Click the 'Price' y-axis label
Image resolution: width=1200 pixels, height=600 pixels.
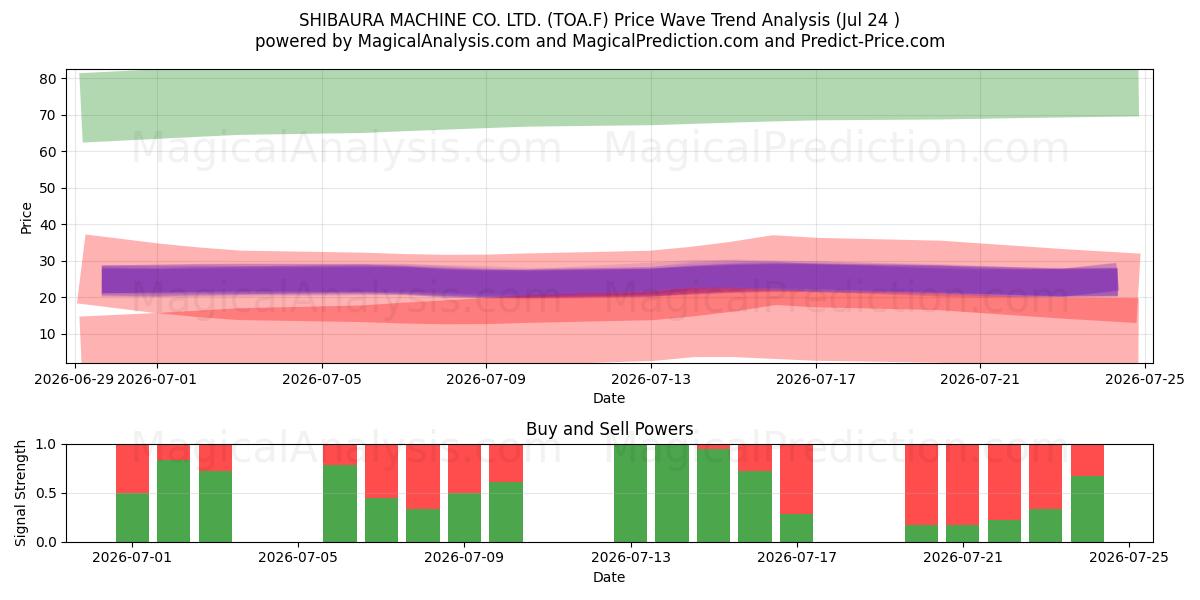coord(27,217)
